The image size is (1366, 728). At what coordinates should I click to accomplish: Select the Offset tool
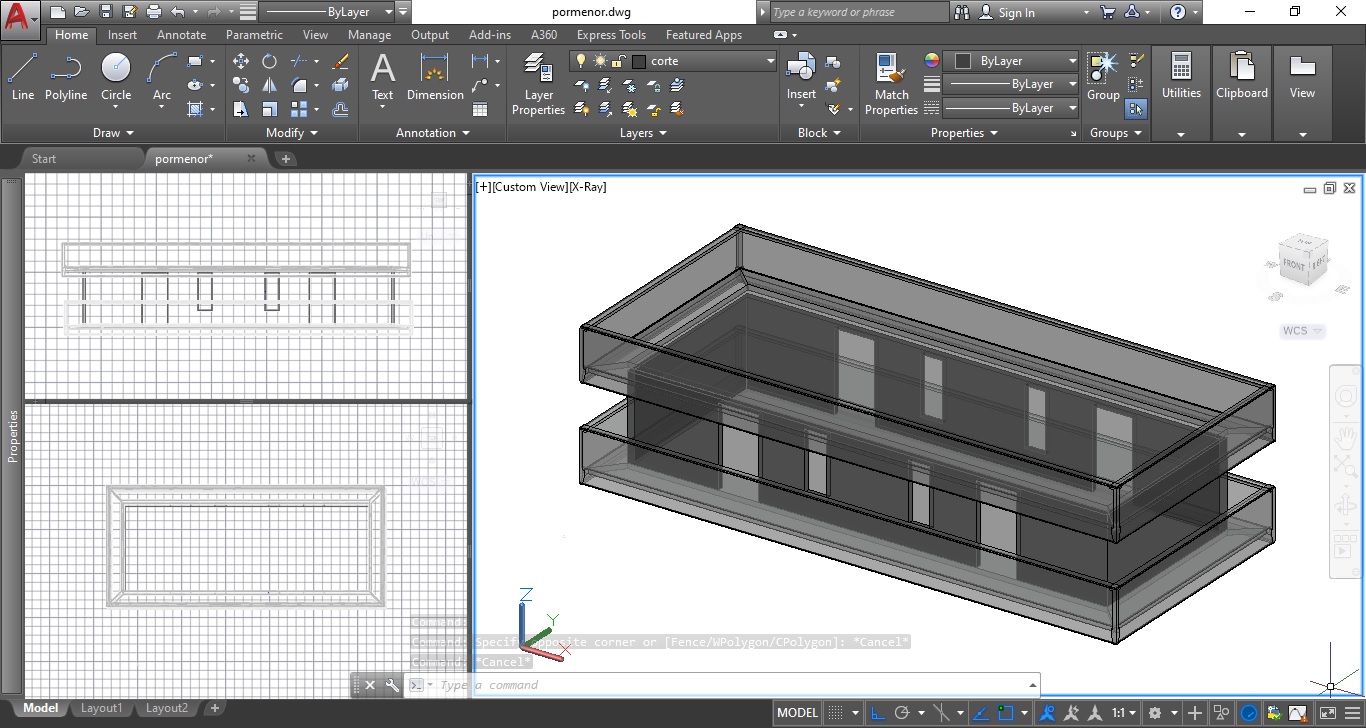[340, 109]
